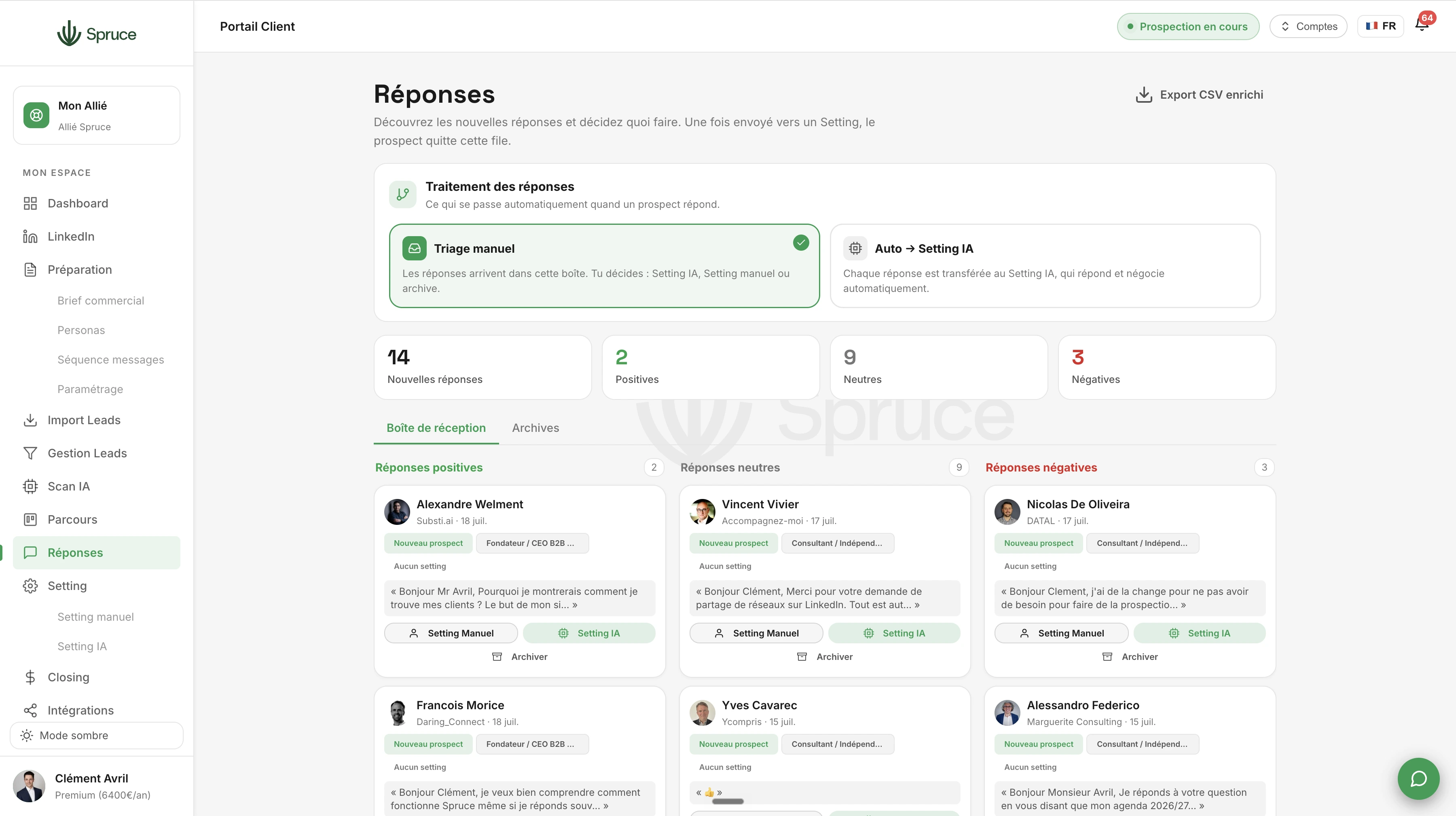This screenshot has height=816, width=1456.
Task: Click the Setting gear icon
Action: [x=30, y=586]
